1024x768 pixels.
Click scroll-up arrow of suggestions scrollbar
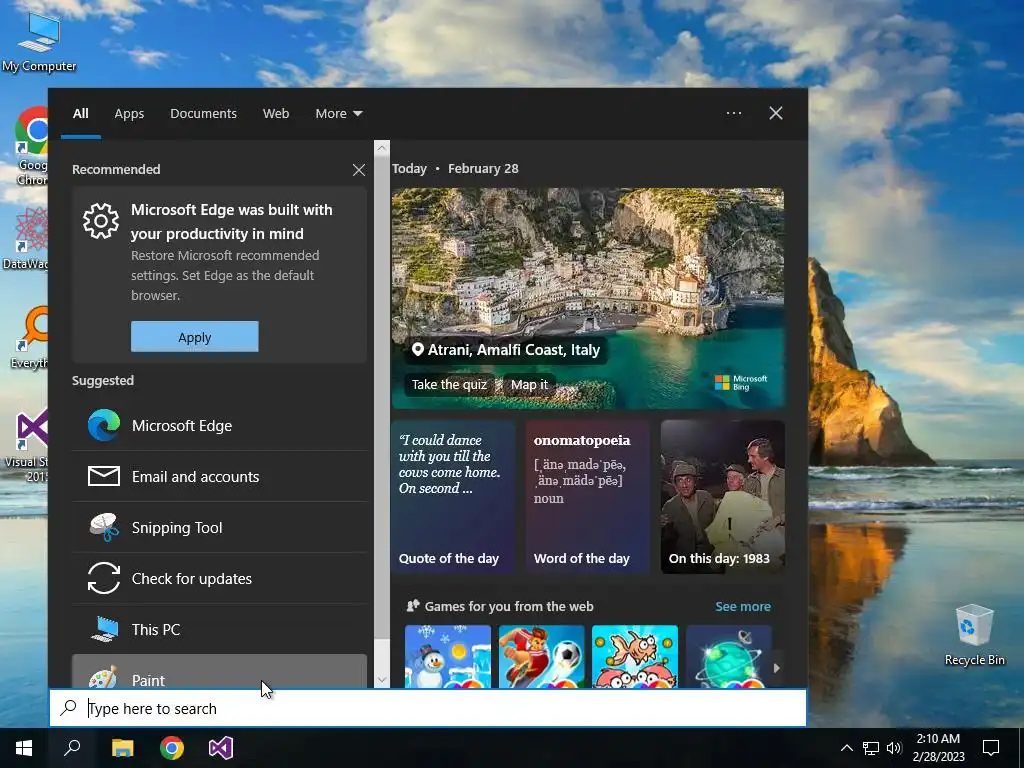point(382,148)
